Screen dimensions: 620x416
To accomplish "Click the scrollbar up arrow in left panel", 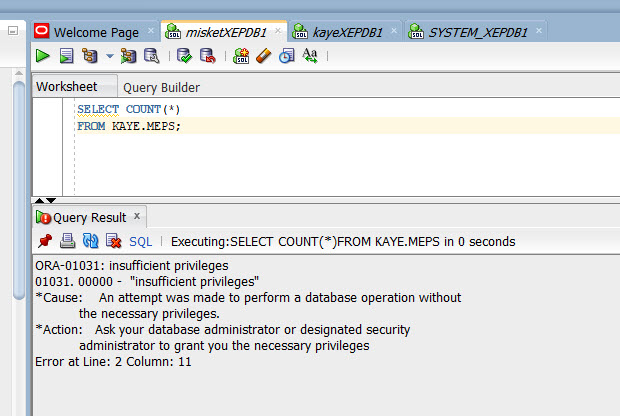I will (x=19, y=73).
